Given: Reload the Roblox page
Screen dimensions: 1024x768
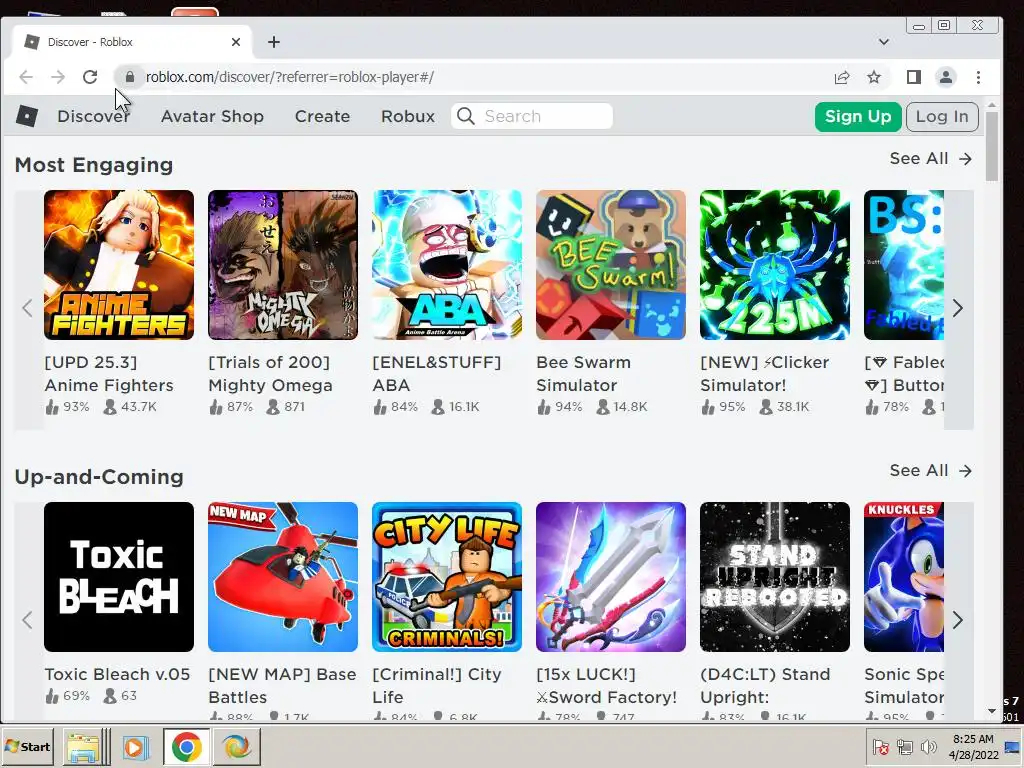Looking at the screenshot, I should tap(90, 77).
